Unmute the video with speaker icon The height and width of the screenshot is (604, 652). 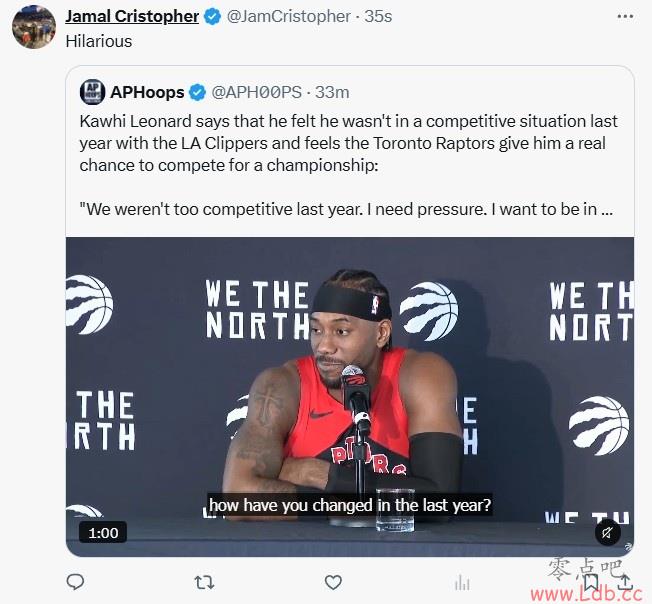[608, 533]
